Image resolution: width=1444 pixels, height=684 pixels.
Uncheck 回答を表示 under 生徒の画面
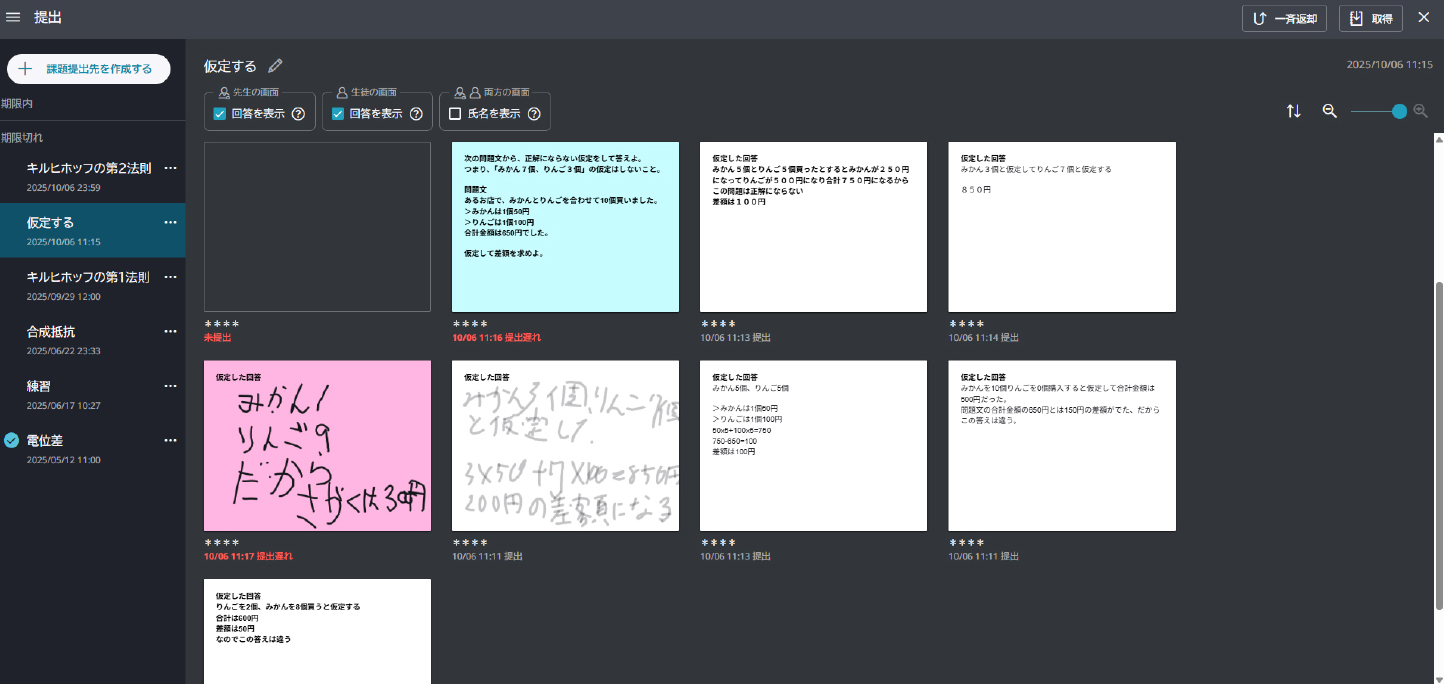point(338,113)
